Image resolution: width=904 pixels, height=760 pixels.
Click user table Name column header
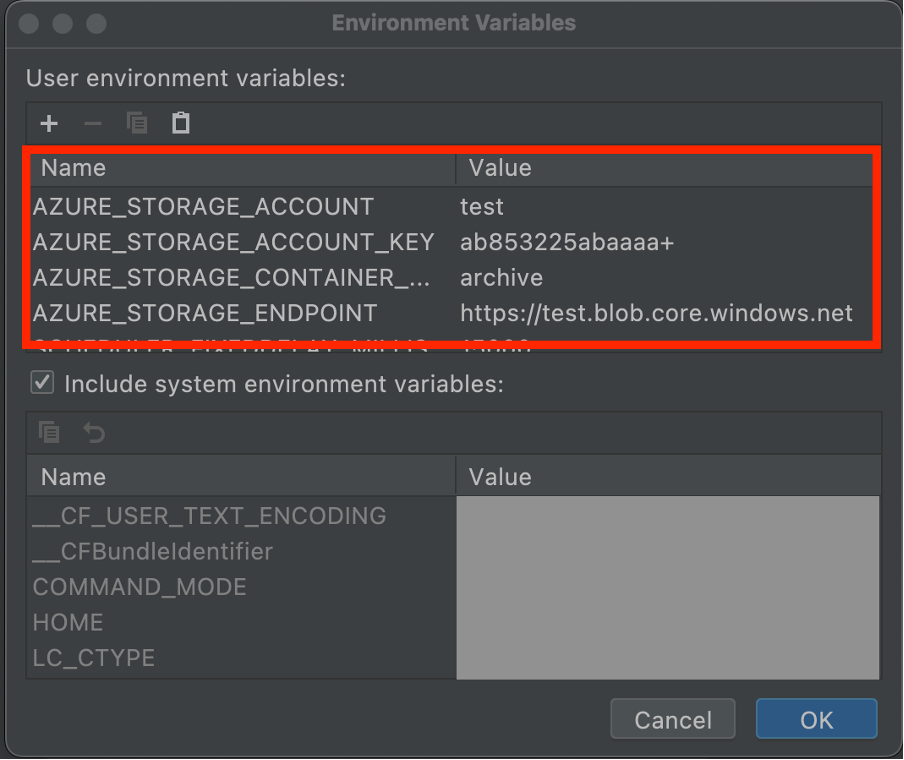(x=242, y=168)
